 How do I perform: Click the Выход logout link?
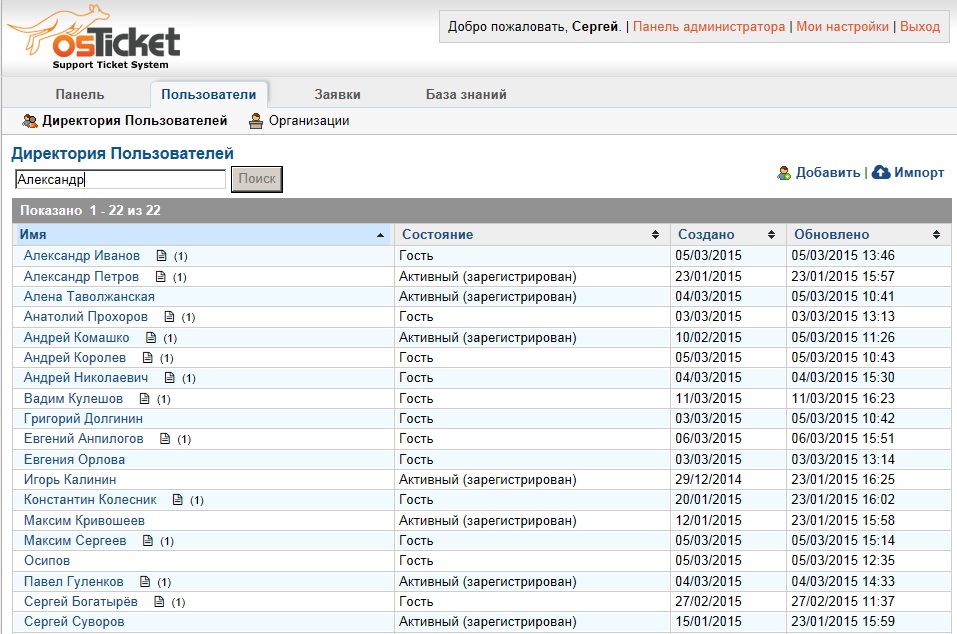click(x=920, y=27)
